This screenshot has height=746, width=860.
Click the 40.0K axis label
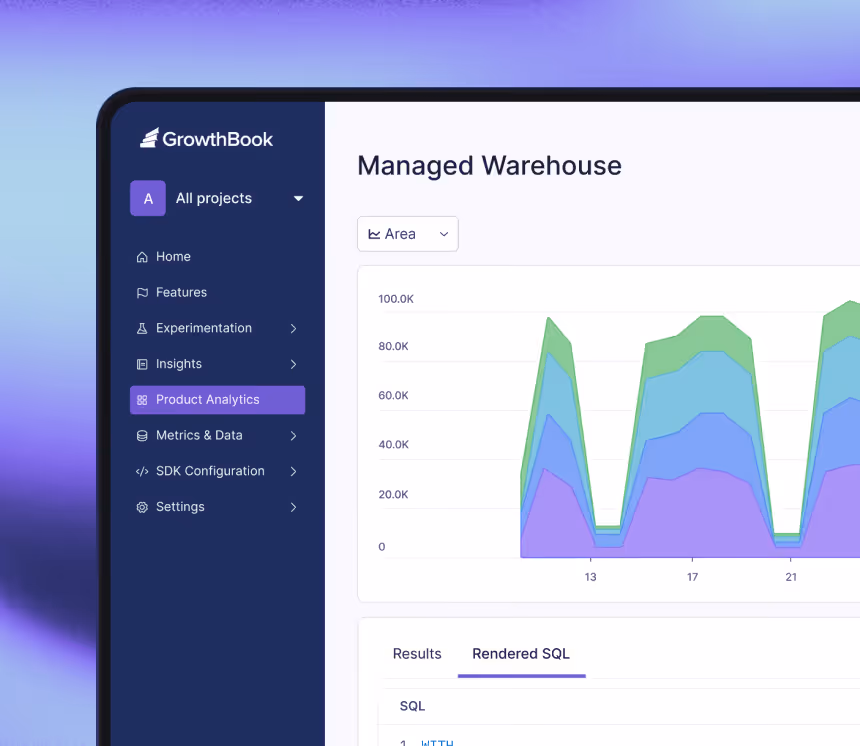[393, 445]
